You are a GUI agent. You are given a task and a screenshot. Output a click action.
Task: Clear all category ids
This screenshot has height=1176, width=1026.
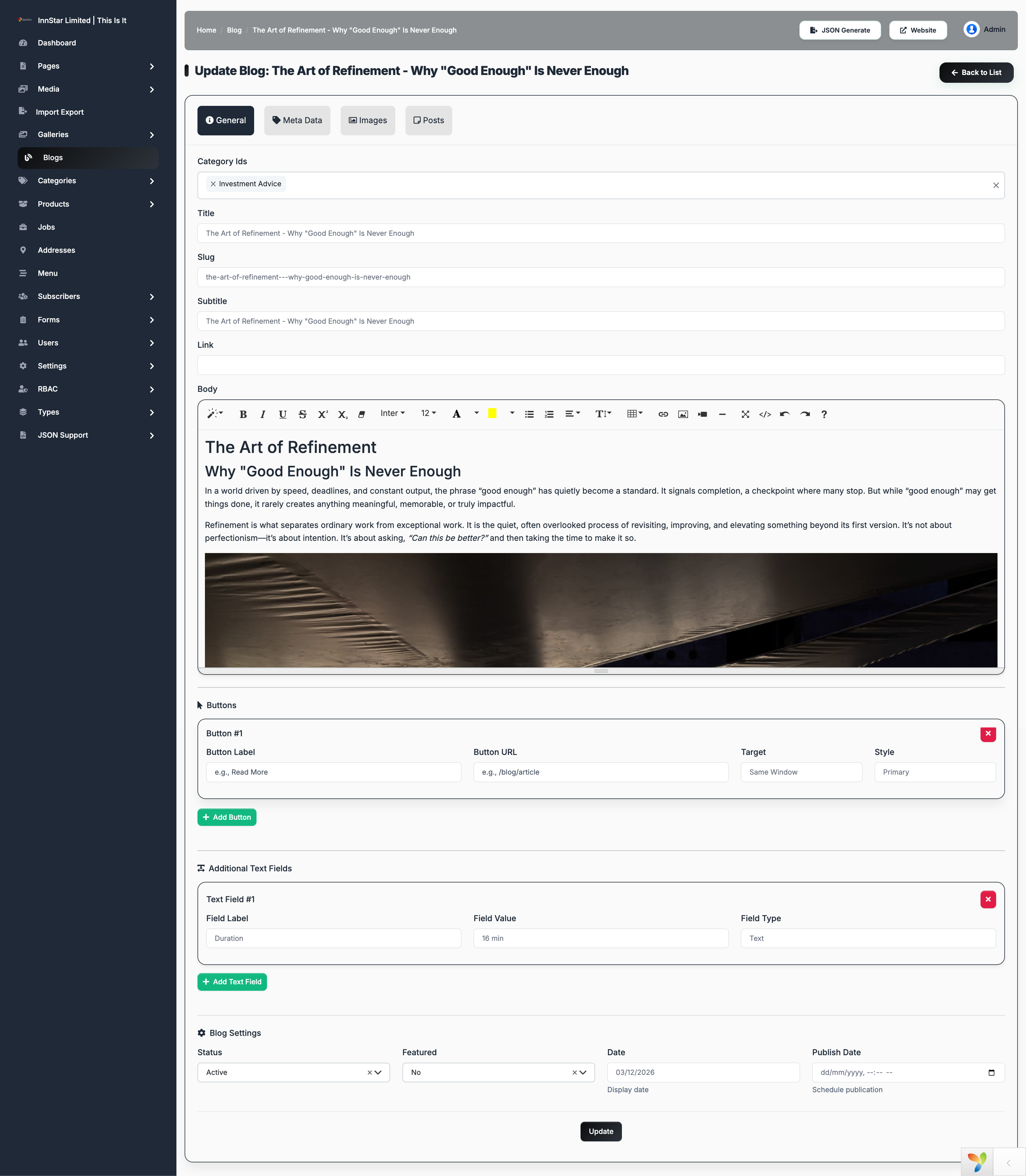pyautogui.click(x=996, y=185)
